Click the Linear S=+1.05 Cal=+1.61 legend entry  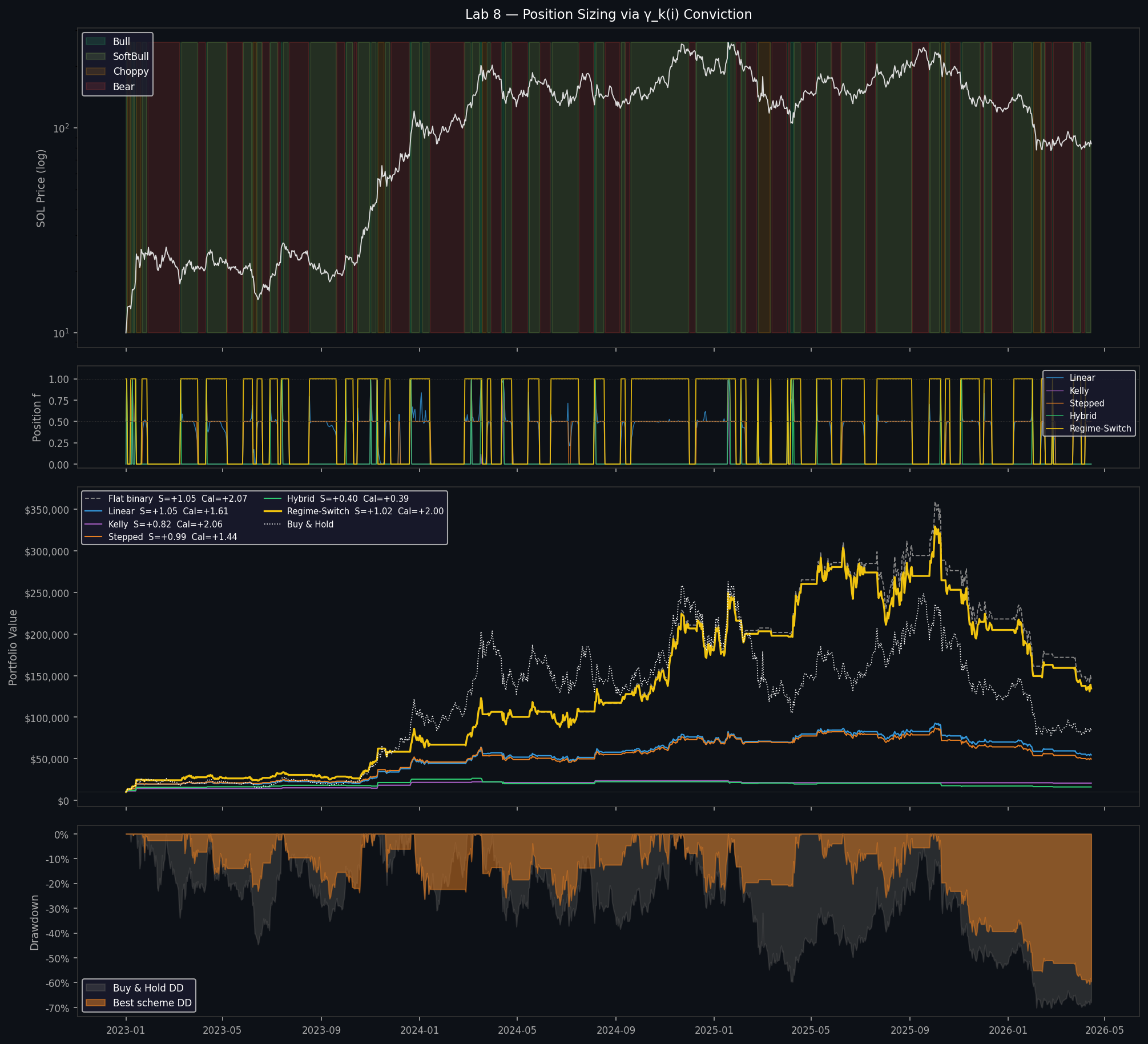[156, 511]
